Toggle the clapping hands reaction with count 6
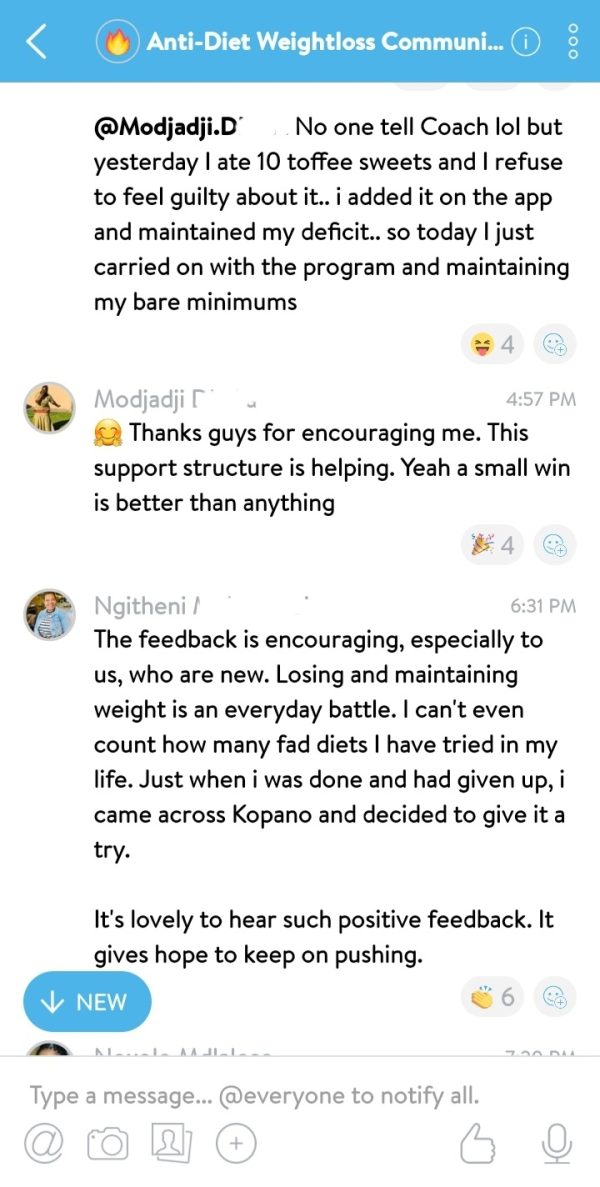This screenshot has width=600, height=1187. click(492, 997)
